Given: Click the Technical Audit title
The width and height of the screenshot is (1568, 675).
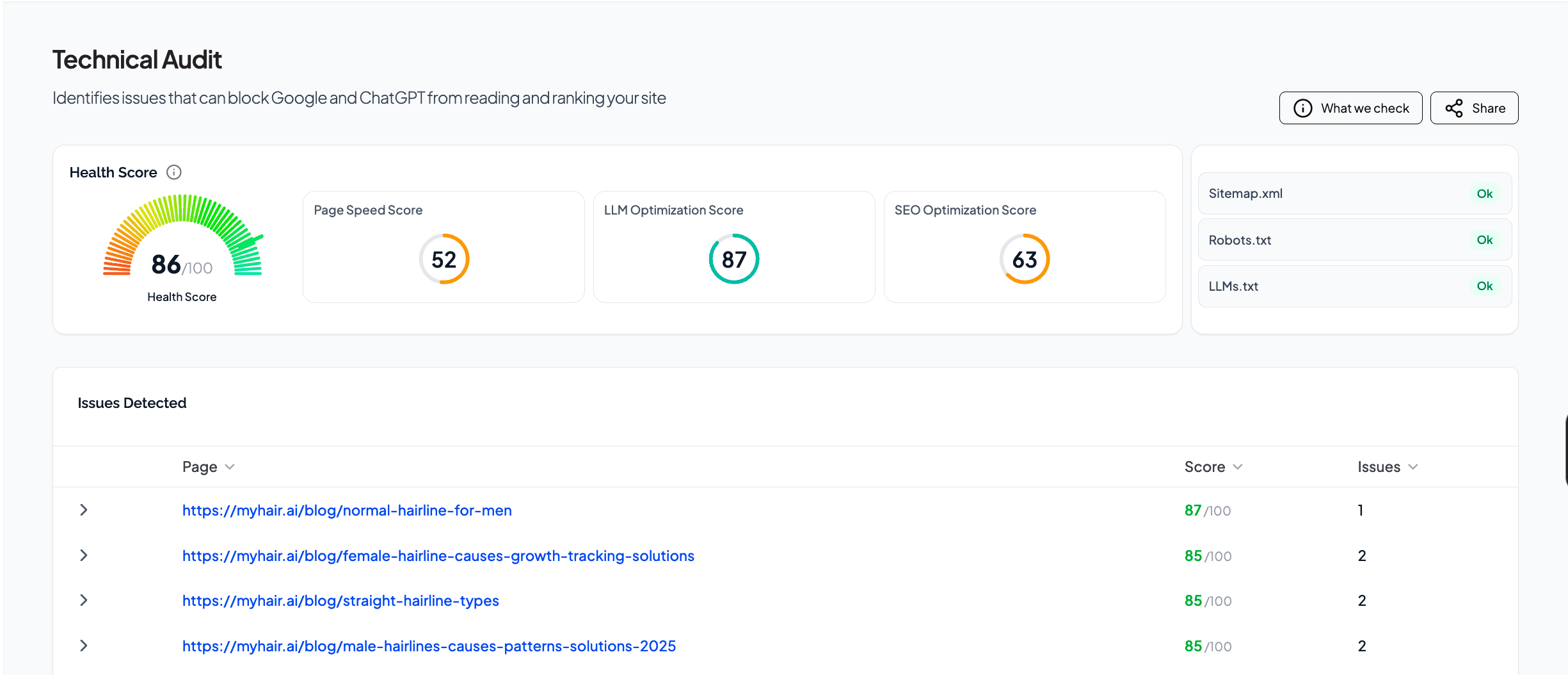Looking at the screenshot, I should click(137, 60).
